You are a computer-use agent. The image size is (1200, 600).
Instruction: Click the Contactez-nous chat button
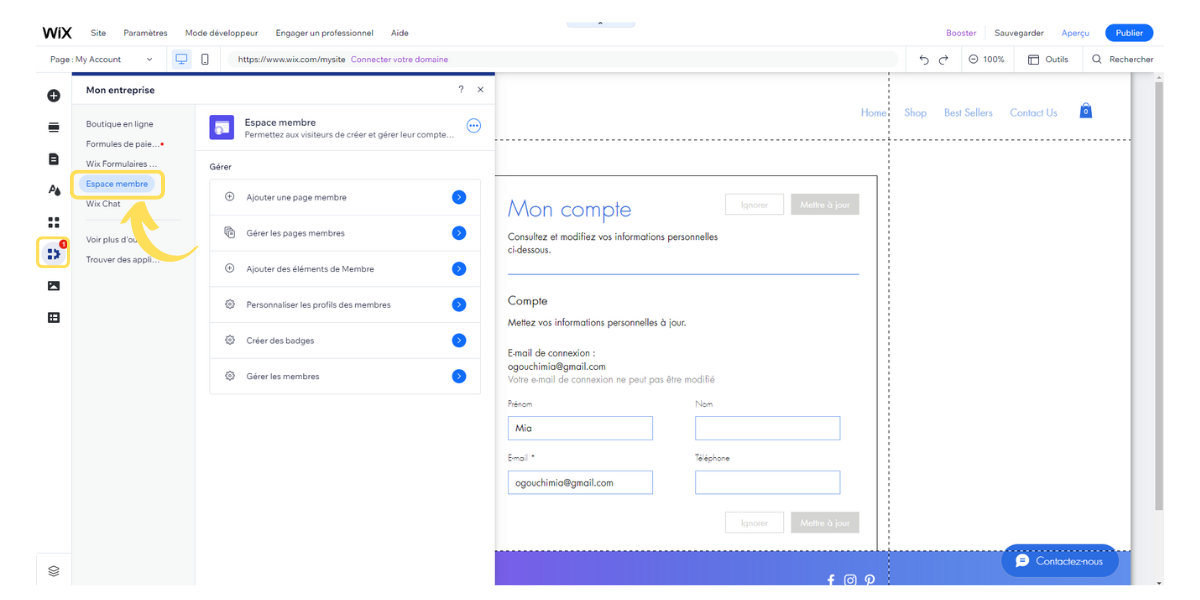pos(1059,561)
